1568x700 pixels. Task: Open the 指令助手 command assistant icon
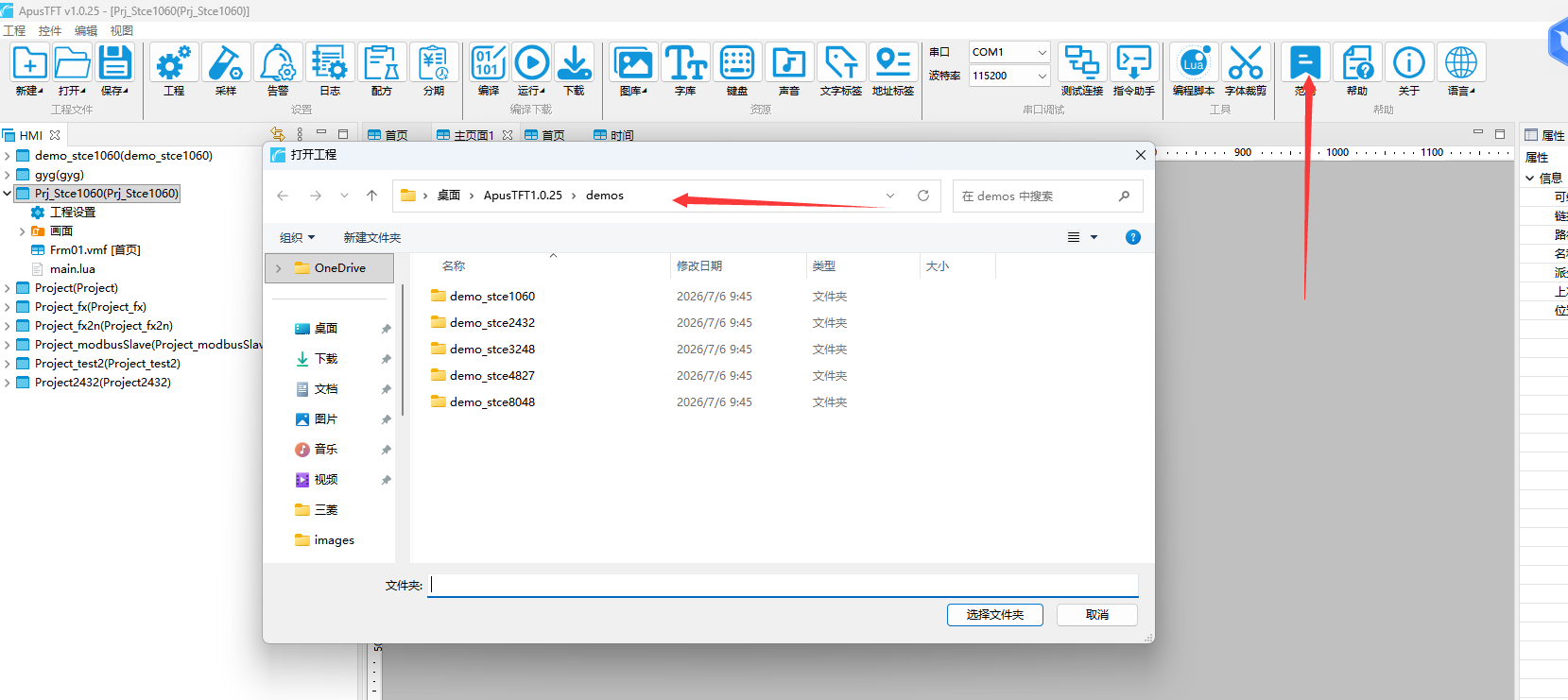[x=1134, y=63]
